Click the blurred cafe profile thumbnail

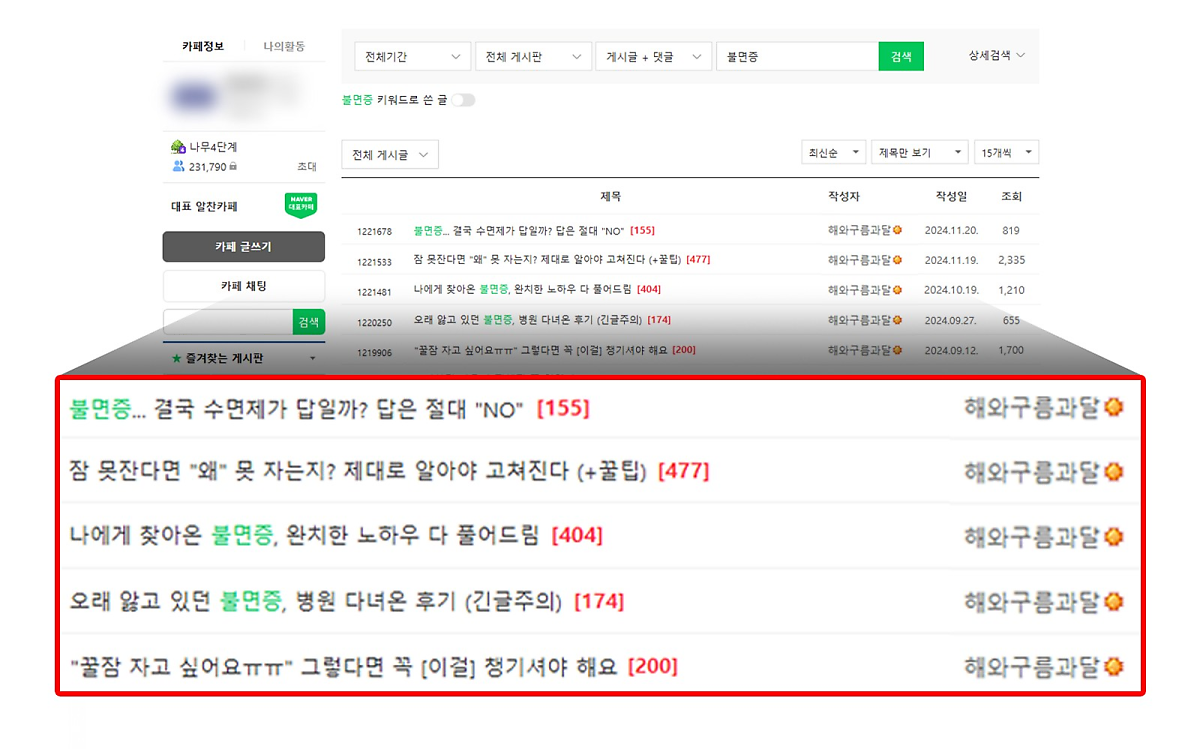(x=195, y=98)
